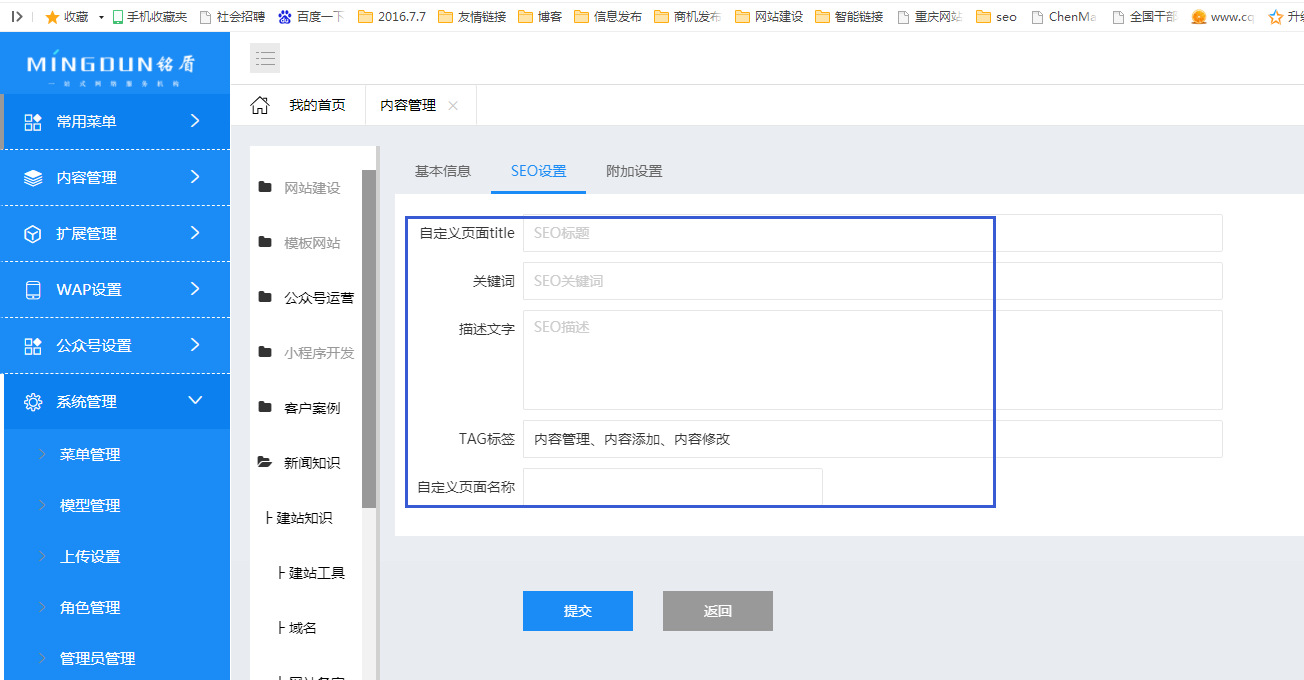Select 客户案例 in the category tree
The width and height of the screenshot is (1304, 680).
pyautogui.click(x=312, y=408)
